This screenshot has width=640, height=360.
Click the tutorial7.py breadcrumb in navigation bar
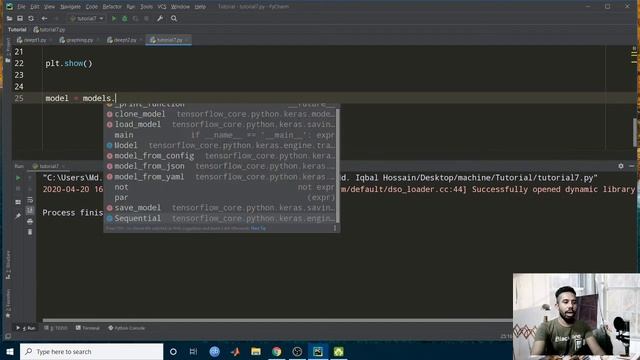[49, 30]
